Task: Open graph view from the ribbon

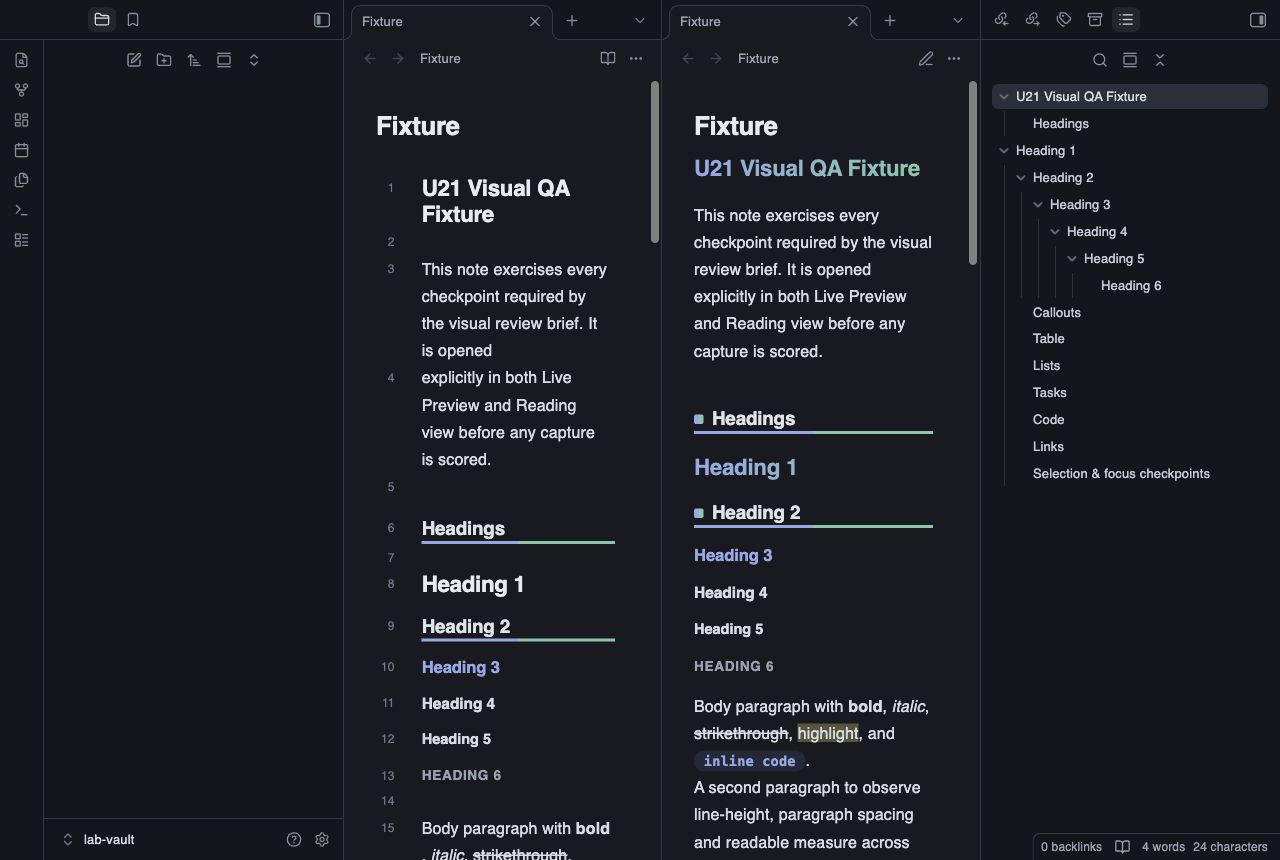Action: pos(22,90)
